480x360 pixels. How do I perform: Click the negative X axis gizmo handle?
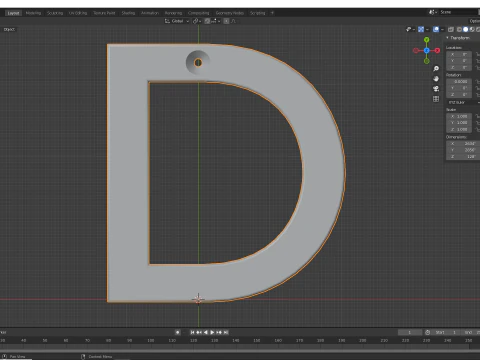(415, 50)
